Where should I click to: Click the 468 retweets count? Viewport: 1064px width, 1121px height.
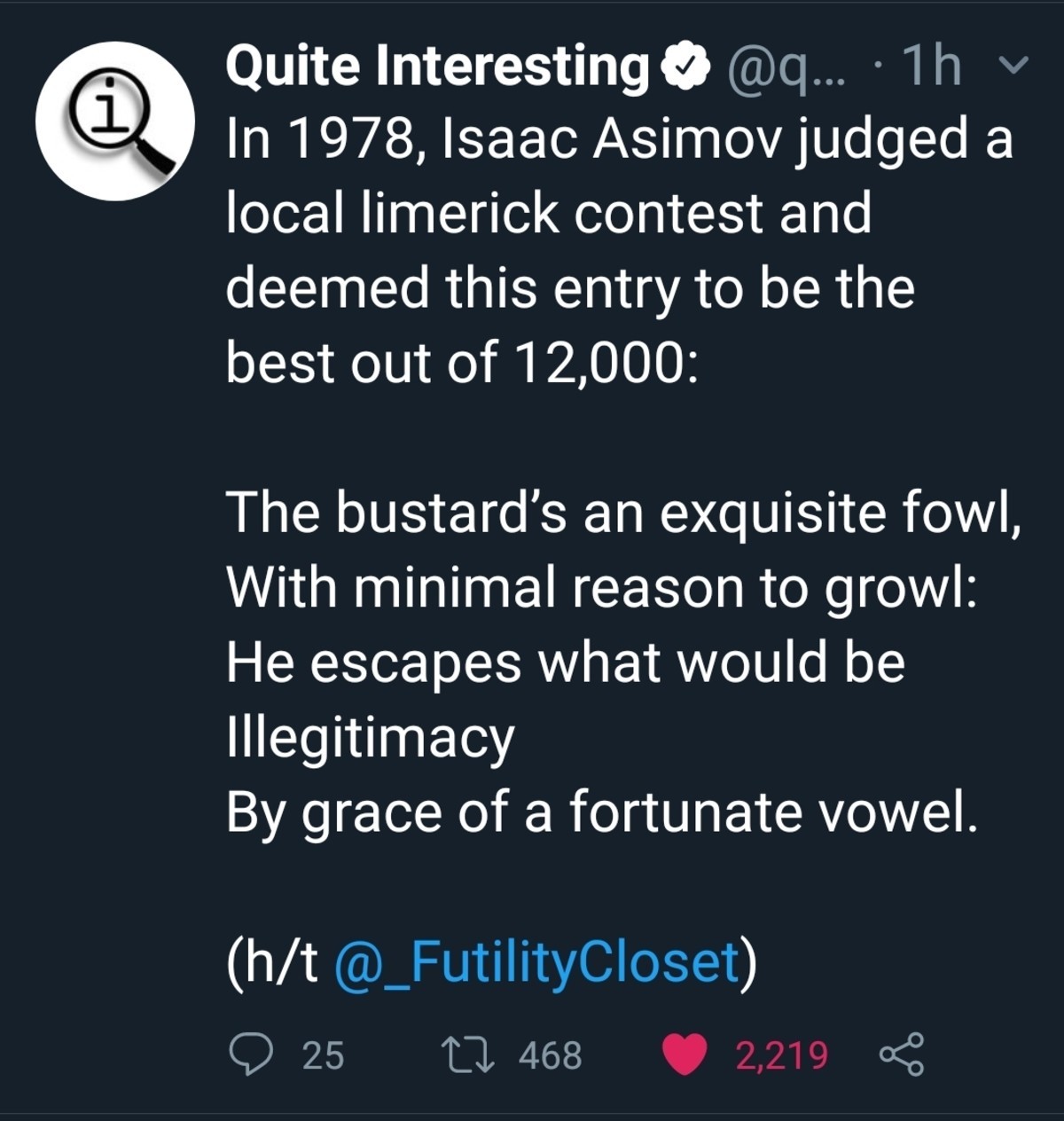551,1055
